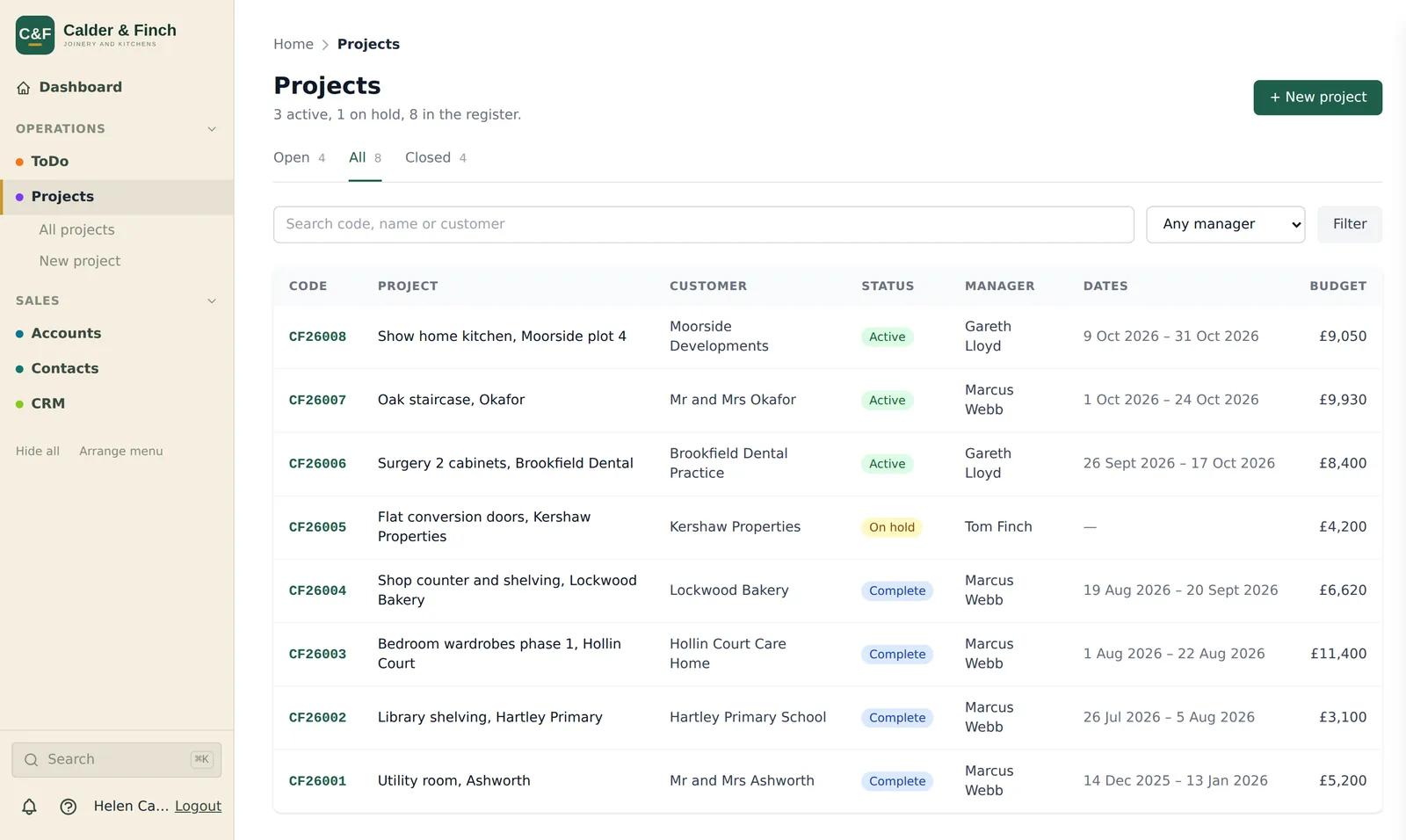Open Dashboard via the home icon
Image resolution: width=1406 pixels, height=840 pixels.
24,88
